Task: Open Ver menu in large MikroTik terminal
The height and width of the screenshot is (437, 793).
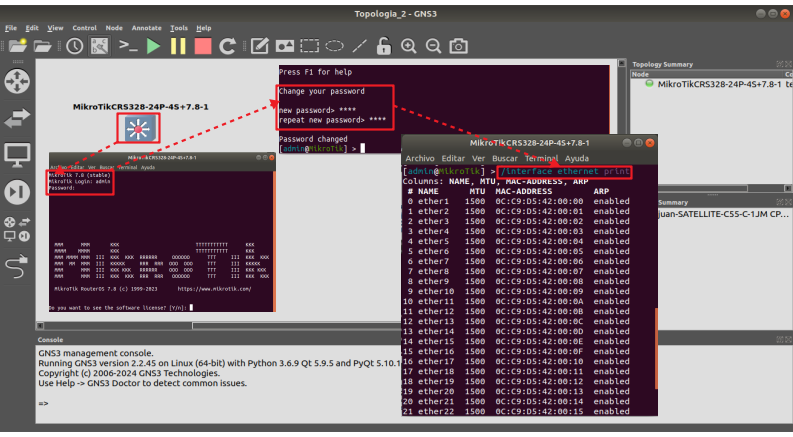Action: (x=478, y=158)
